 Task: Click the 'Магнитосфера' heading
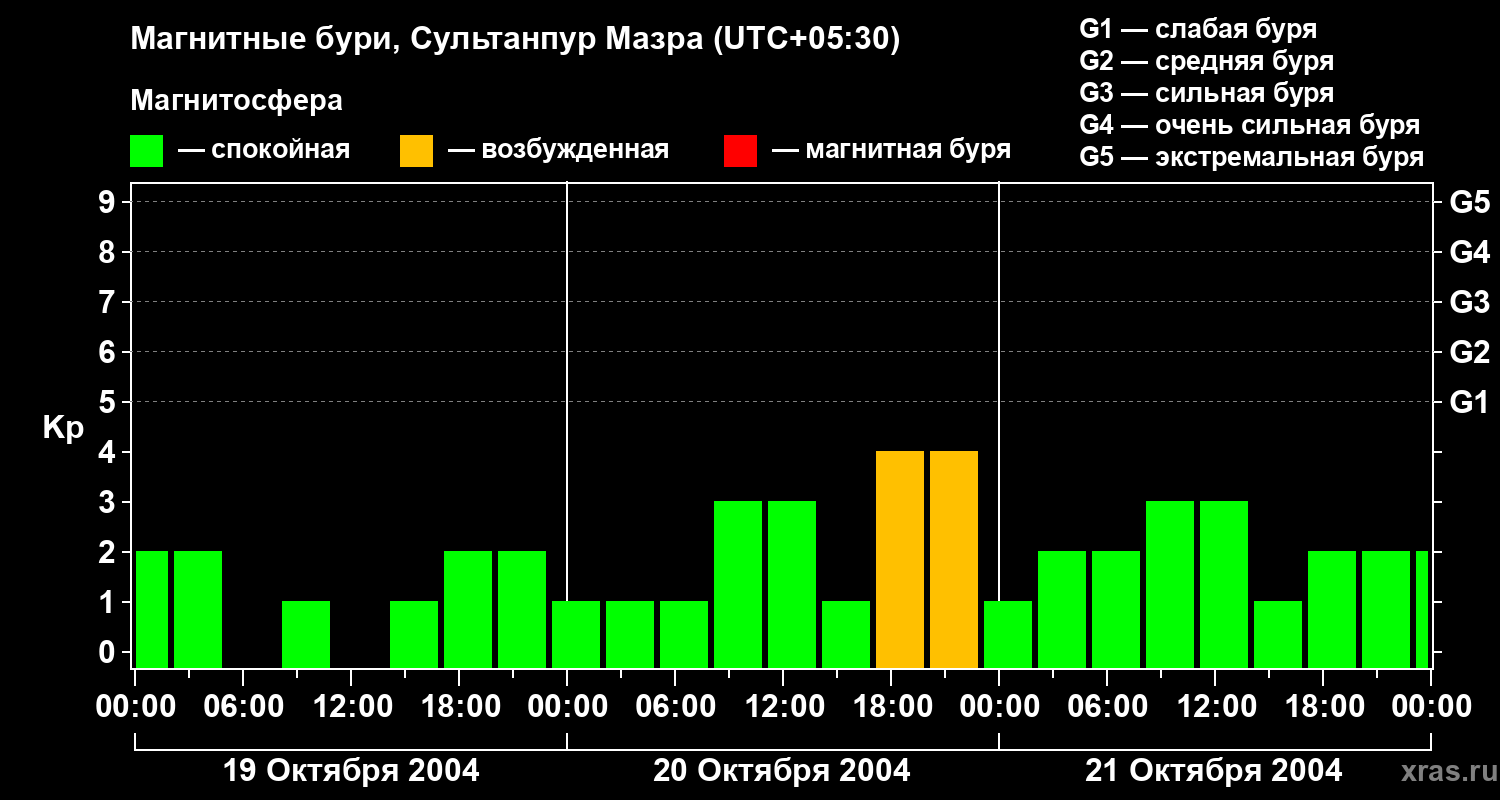pos(237,100)
